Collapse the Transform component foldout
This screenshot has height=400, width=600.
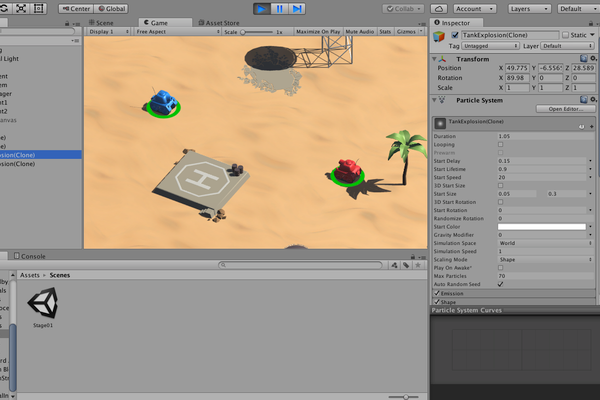(x=434, y=59)
